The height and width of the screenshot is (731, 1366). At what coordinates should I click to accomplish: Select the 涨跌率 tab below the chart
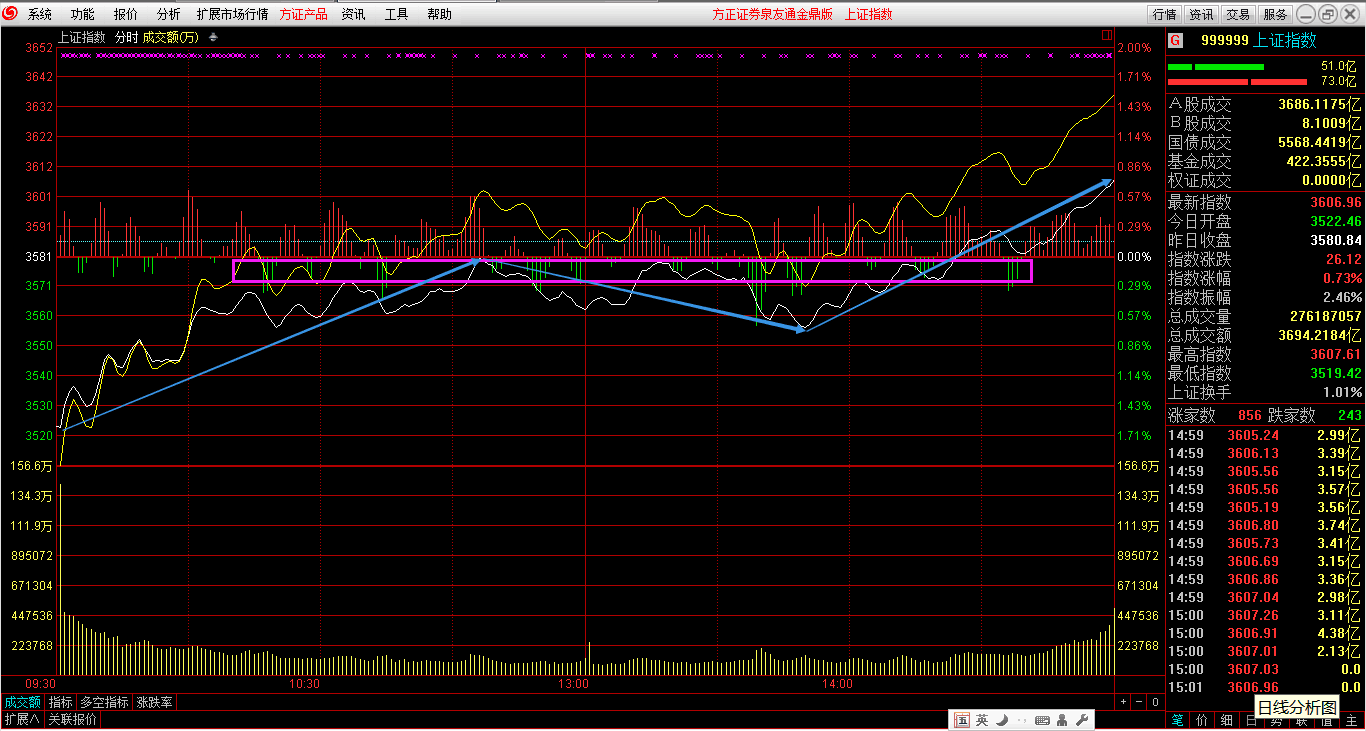(154, 702)
